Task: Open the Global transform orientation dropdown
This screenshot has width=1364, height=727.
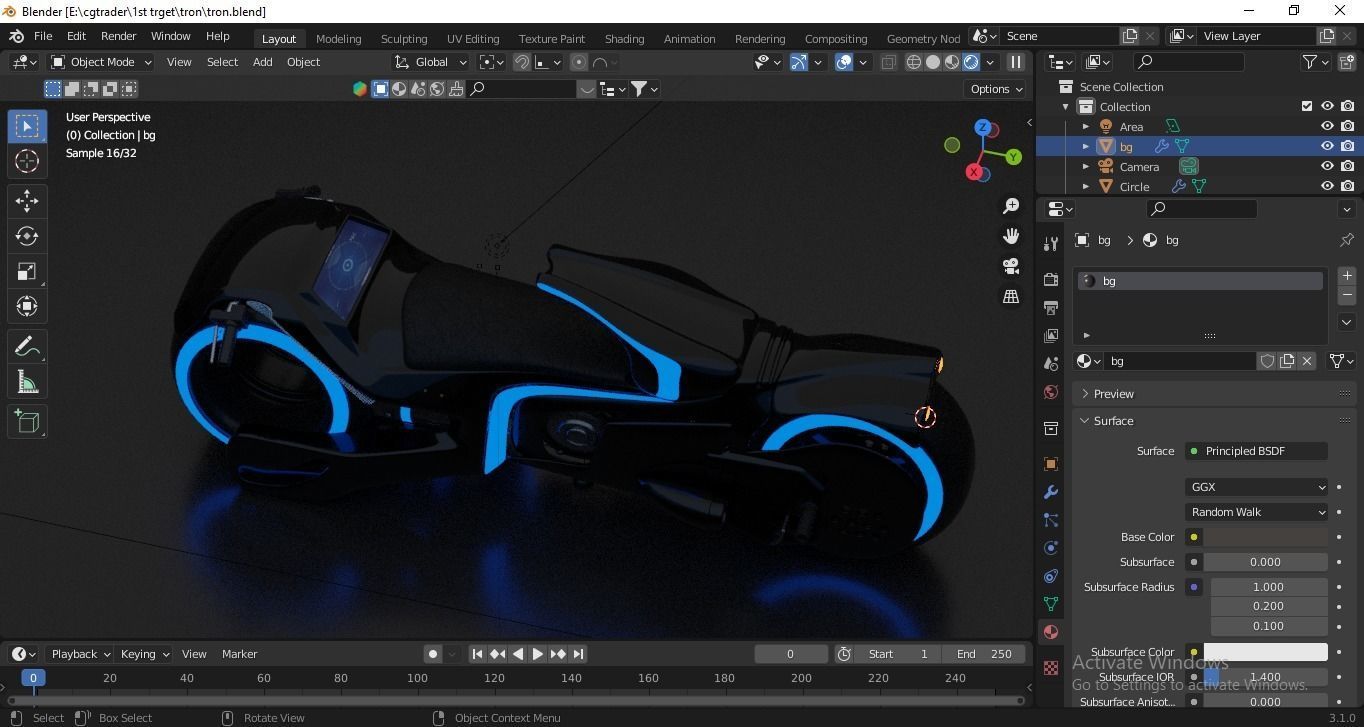Action: pyautogui.click(x=431, y=62)
